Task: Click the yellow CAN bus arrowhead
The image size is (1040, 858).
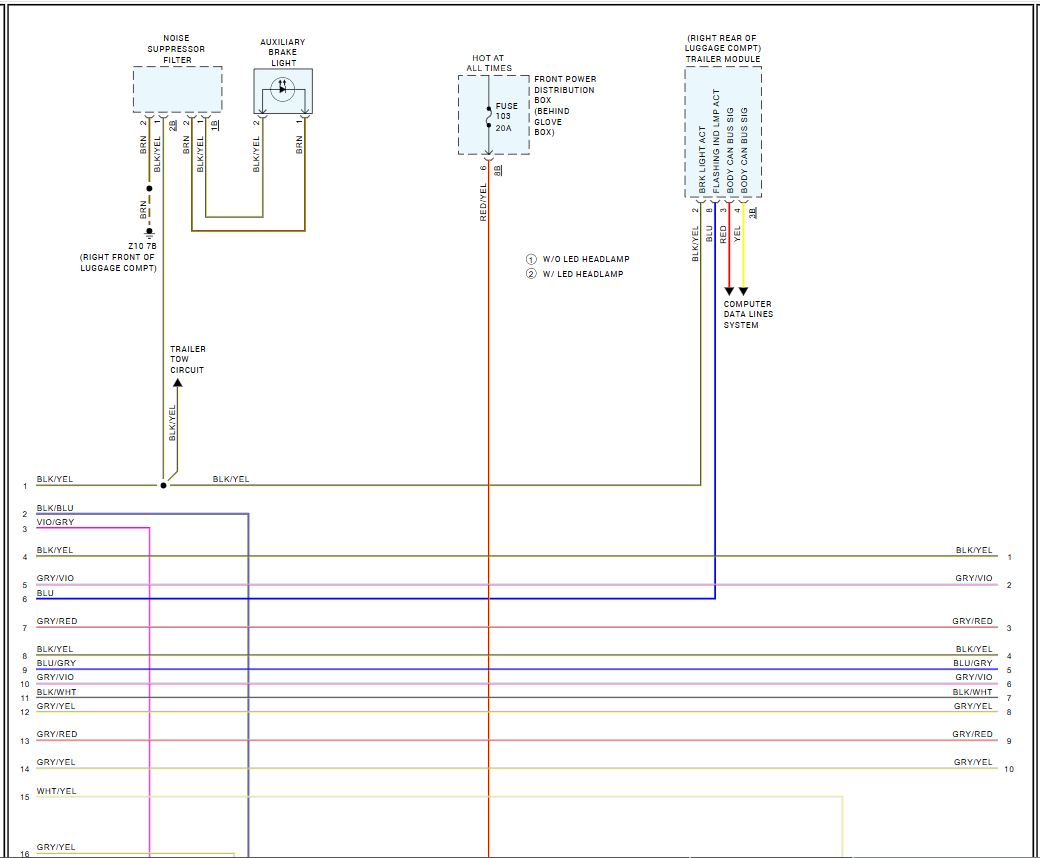Action: point(743,290)
